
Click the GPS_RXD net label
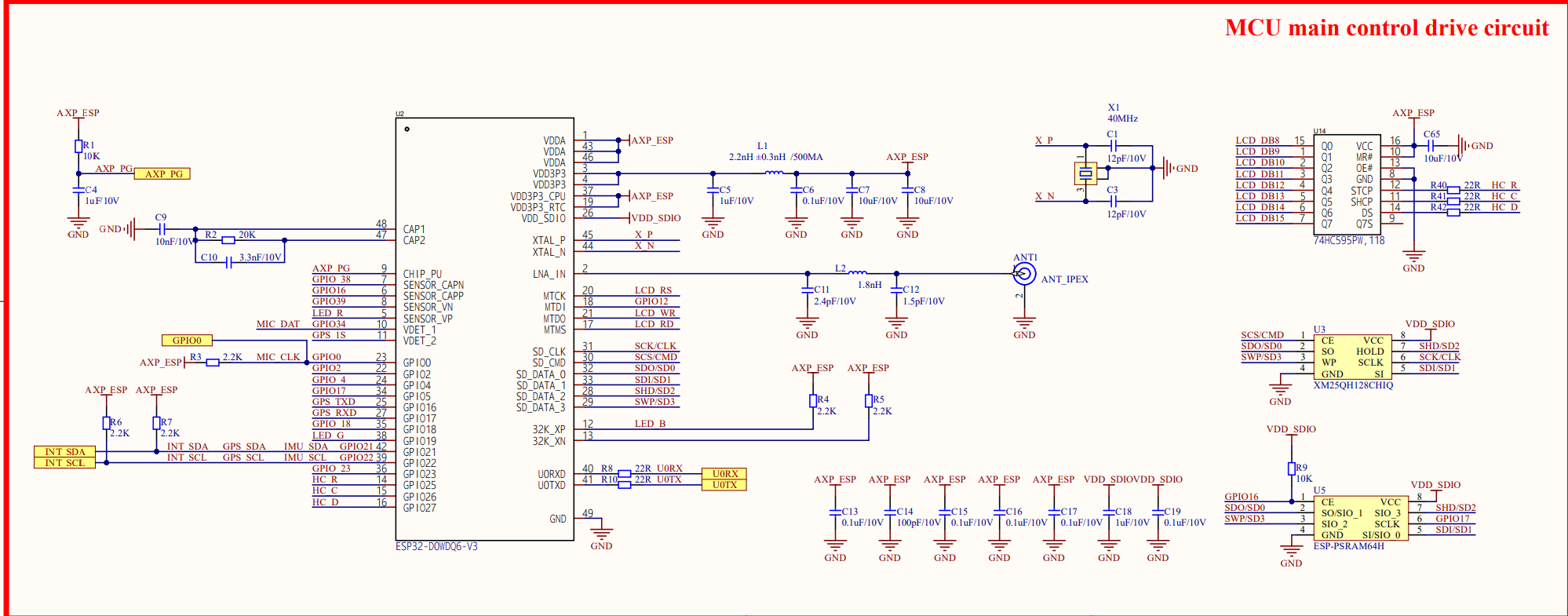pos(334,413)
